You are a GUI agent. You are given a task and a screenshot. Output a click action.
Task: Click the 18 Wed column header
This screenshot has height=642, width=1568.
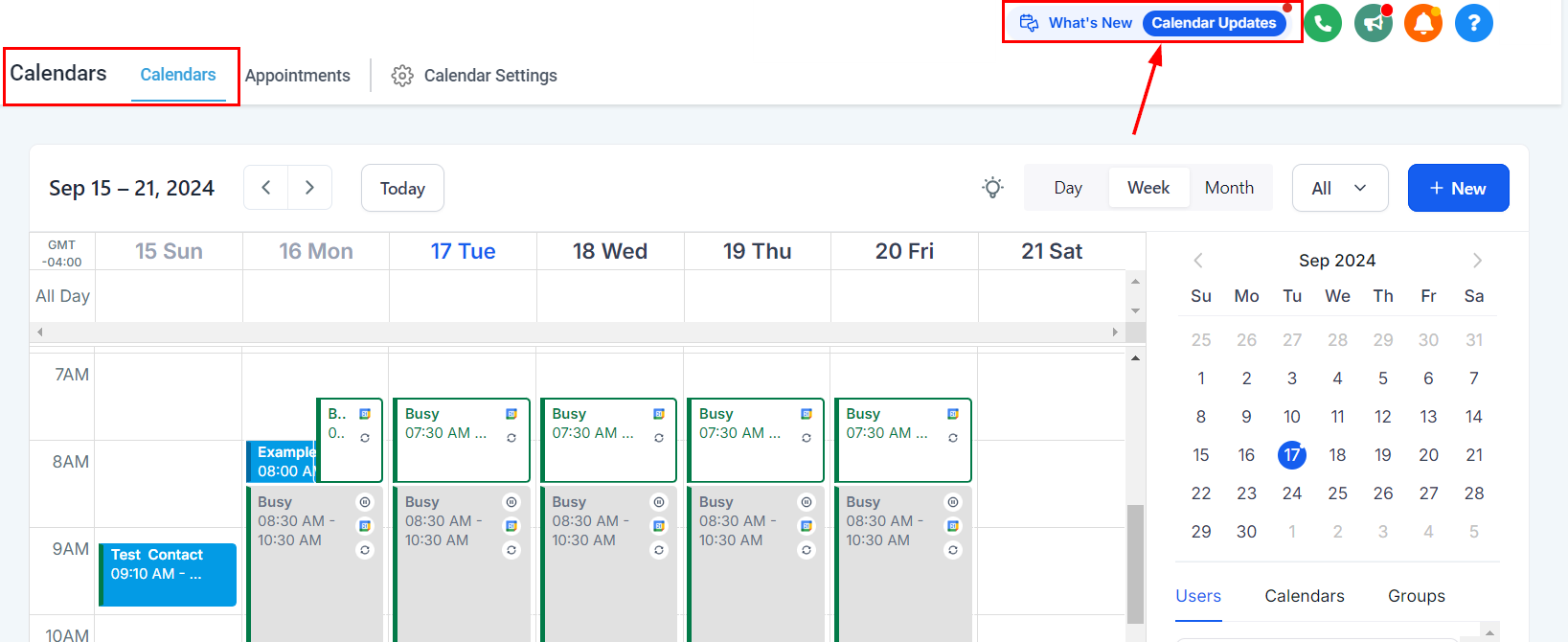[x=610, y=251]
